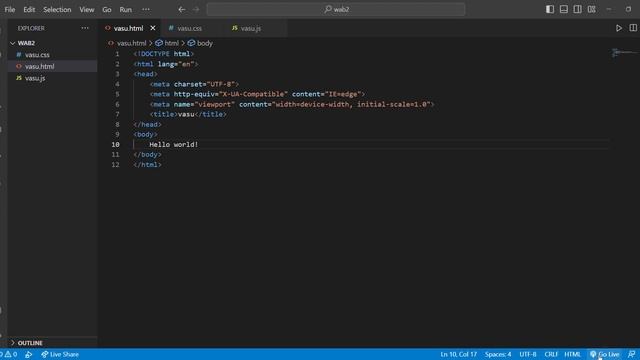This screenshot has height=360, width=640.
Task: Go back with the left arrow
Action: (x=182, y=9)
